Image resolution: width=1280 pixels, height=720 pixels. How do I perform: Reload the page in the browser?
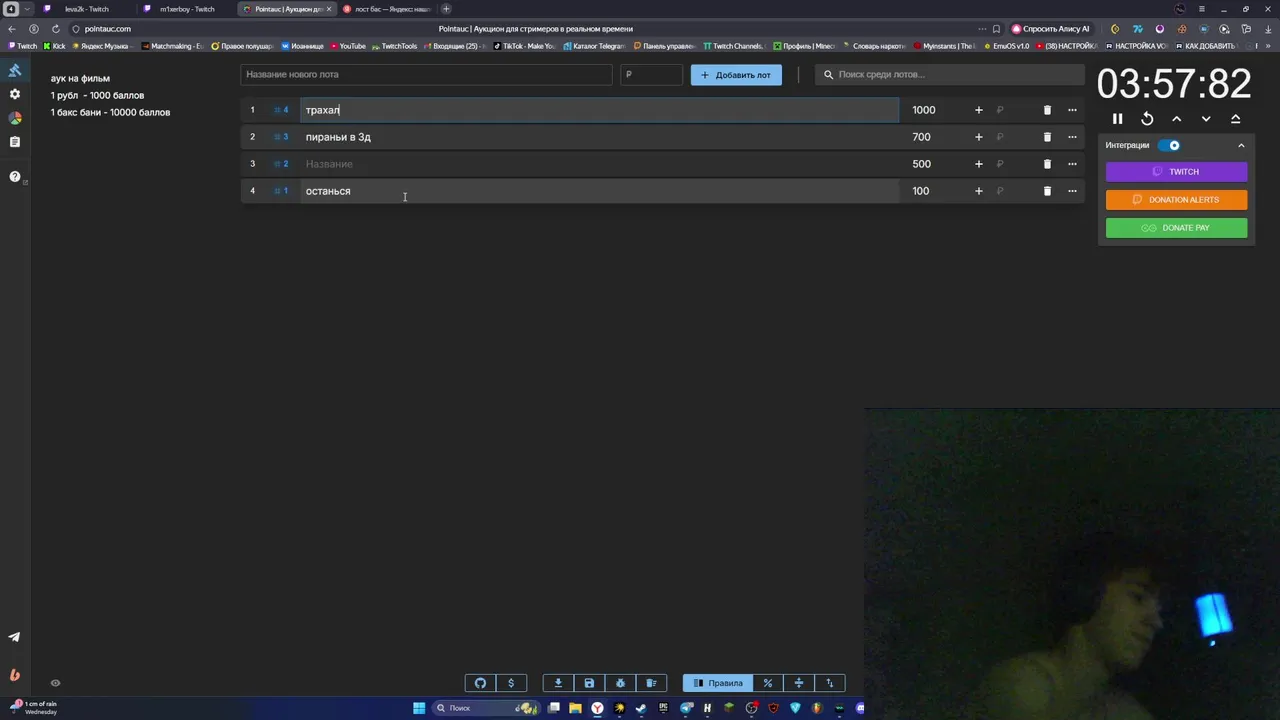click(x=55, y=29)
